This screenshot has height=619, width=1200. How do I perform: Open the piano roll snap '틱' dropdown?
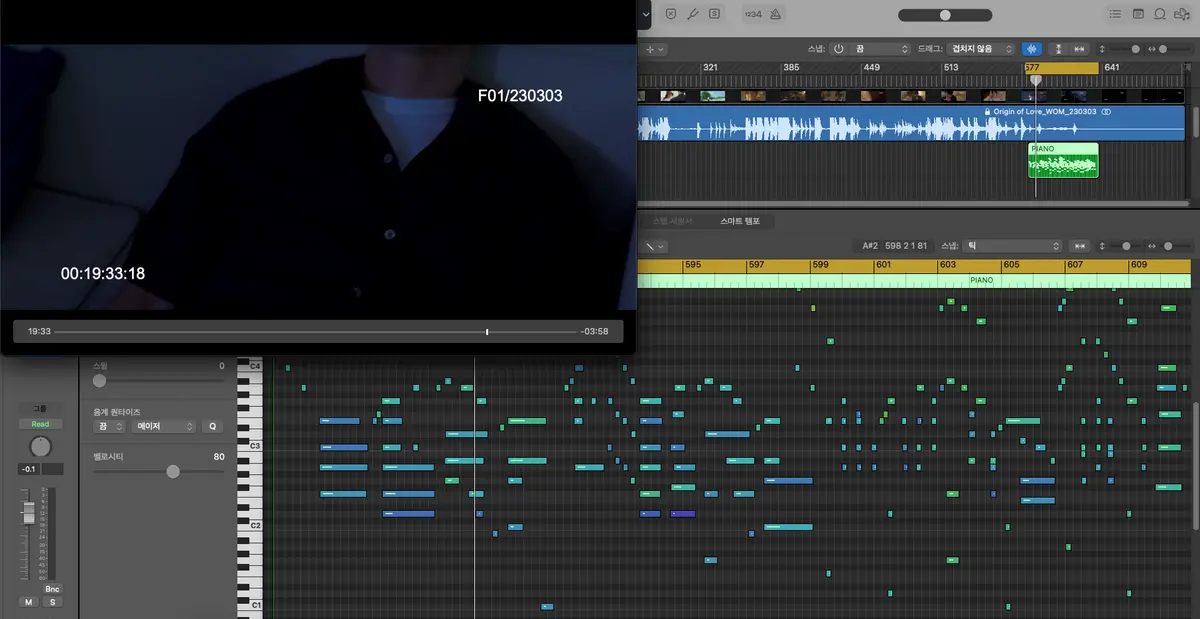coord(1012,245)
